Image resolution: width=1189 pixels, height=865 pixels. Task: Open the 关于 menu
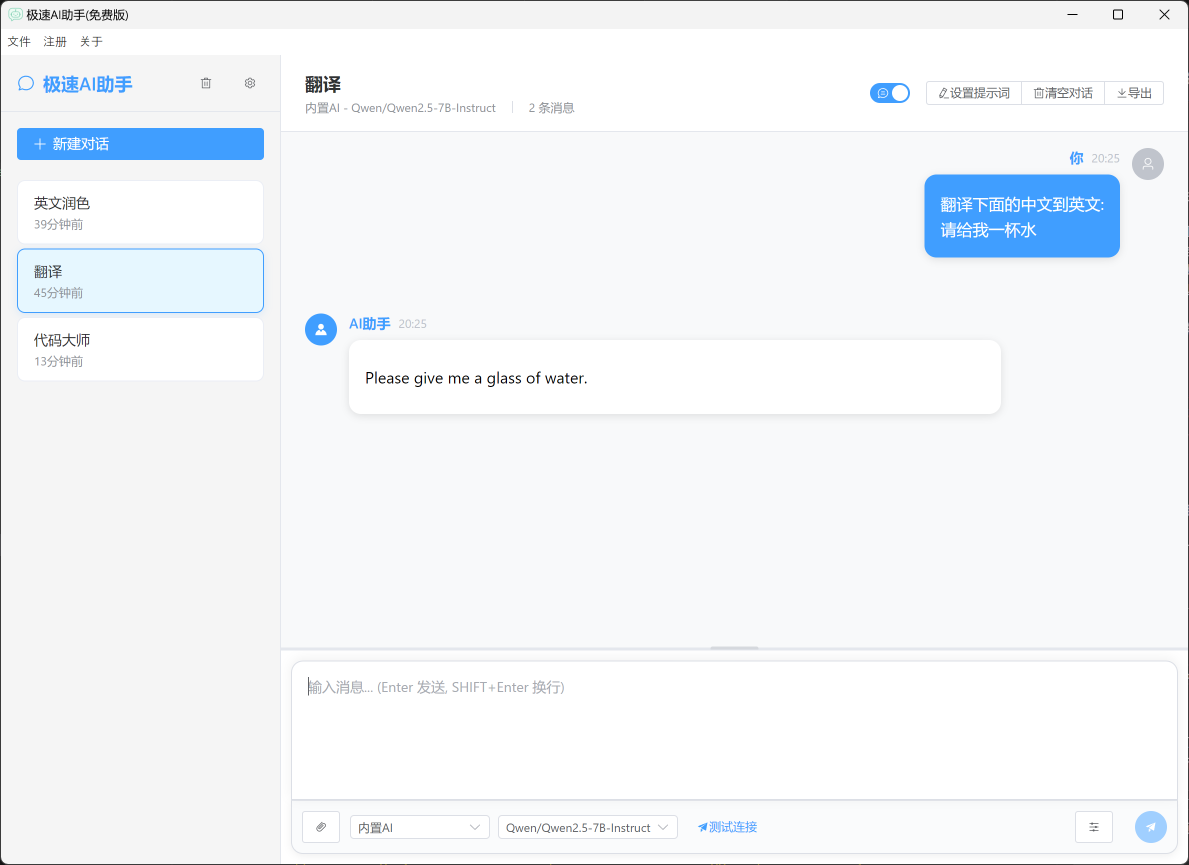pos(91,42)
